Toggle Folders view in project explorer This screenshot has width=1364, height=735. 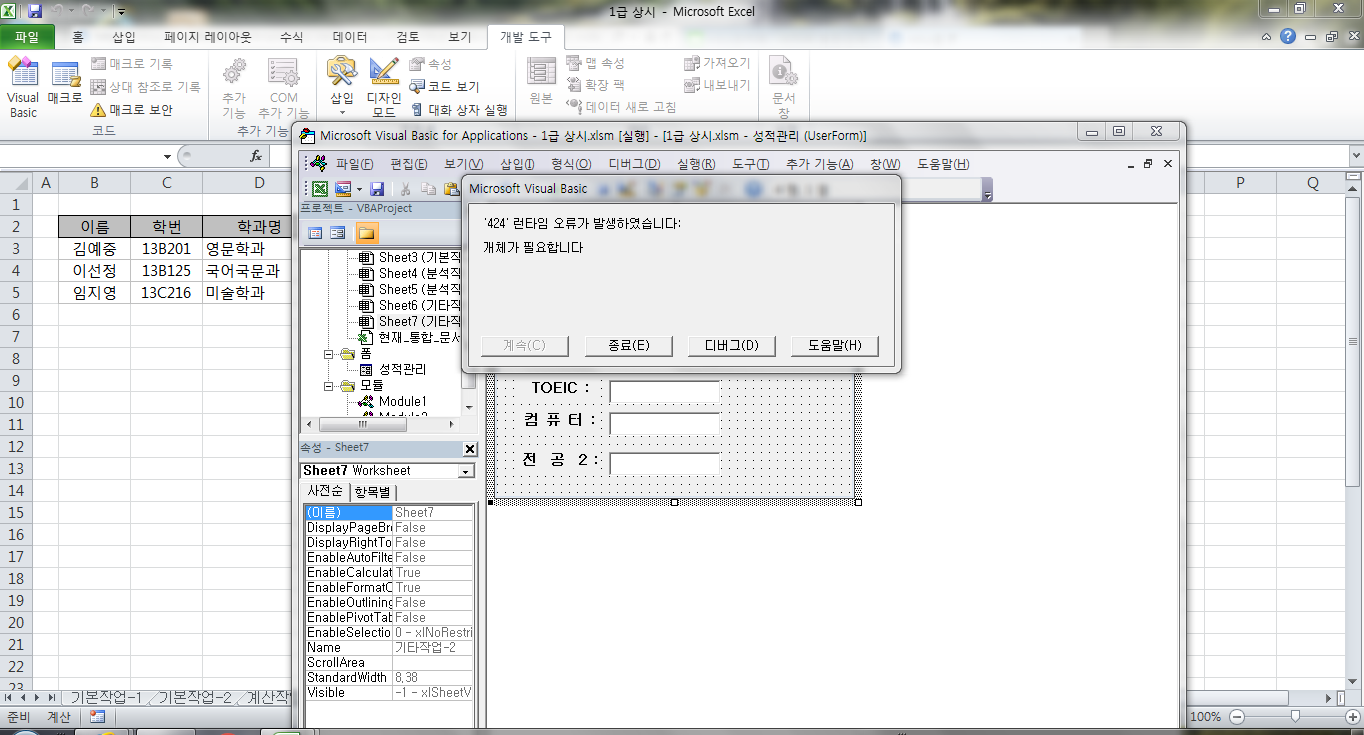click(366, 233)
